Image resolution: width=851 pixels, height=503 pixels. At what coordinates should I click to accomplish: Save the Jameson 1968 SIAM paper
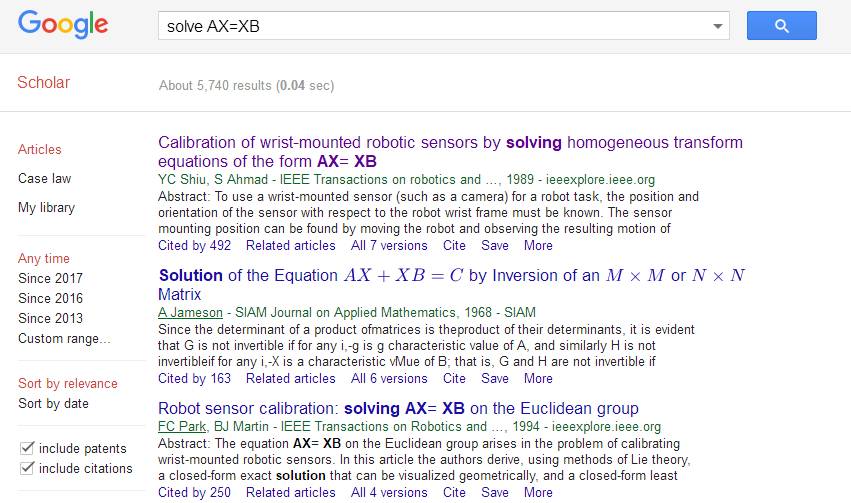point(495,378)
